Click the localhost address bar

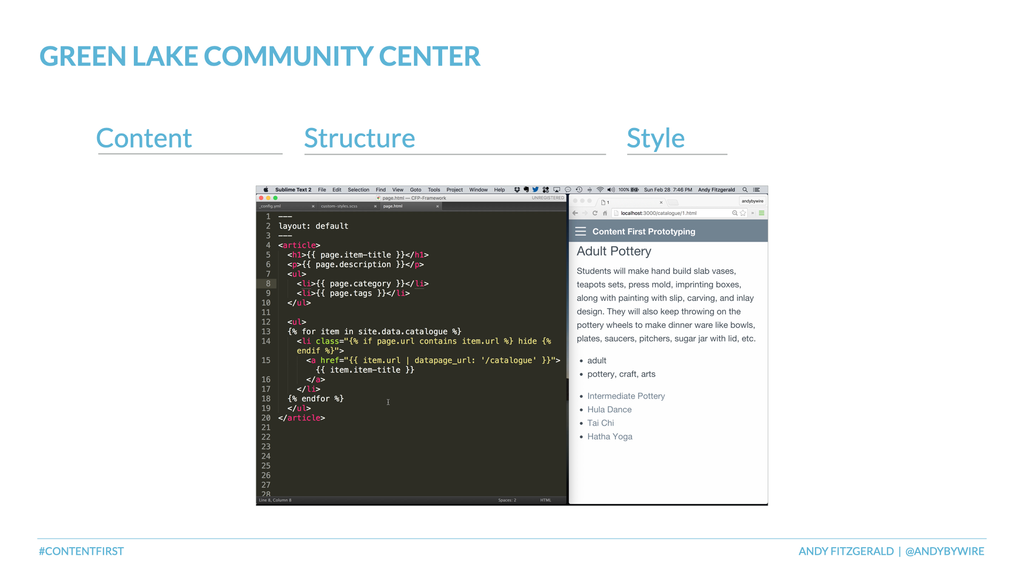tap(673, 213)
